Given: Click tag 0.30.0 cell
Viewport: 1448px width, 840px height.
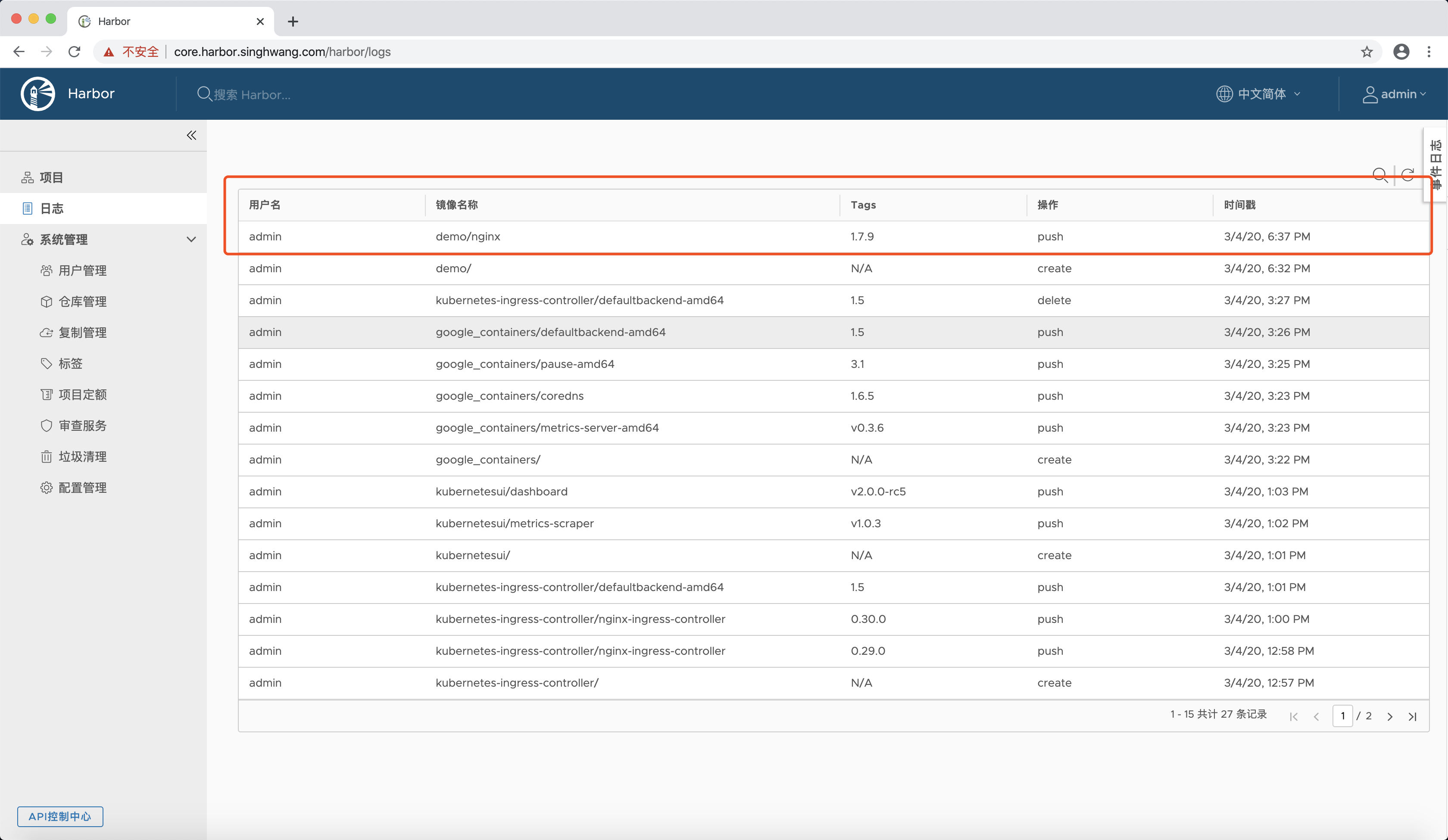Looking at the screenshot, I should coord(868,619).
